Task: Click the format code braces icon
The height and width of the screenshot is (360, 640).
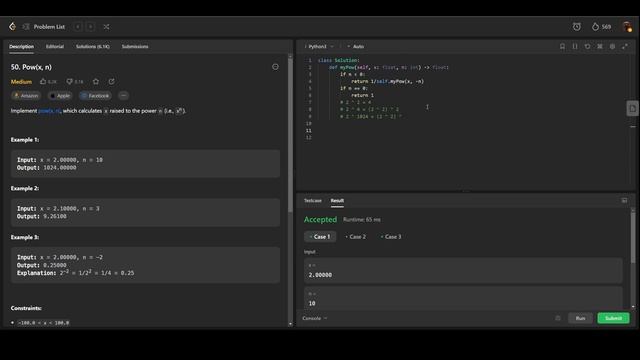Action: [575, 47]
